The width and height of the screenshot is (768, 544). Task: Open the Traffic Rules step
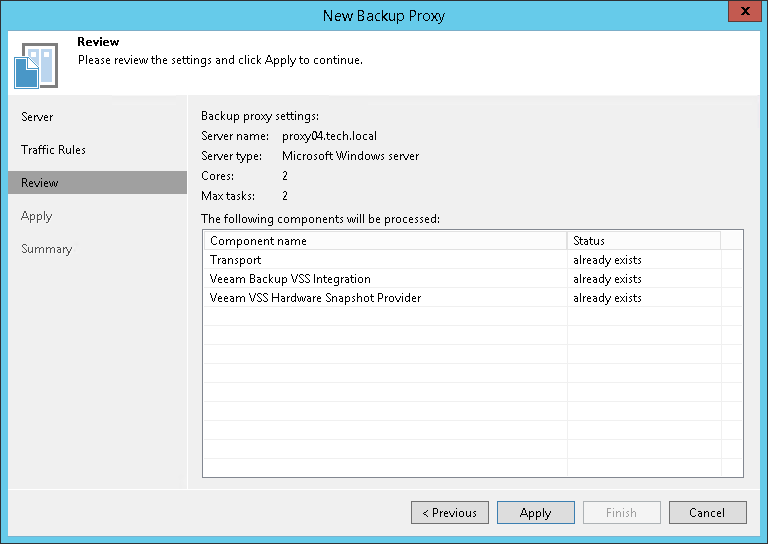pyautogui.click(x=53, y=150)
